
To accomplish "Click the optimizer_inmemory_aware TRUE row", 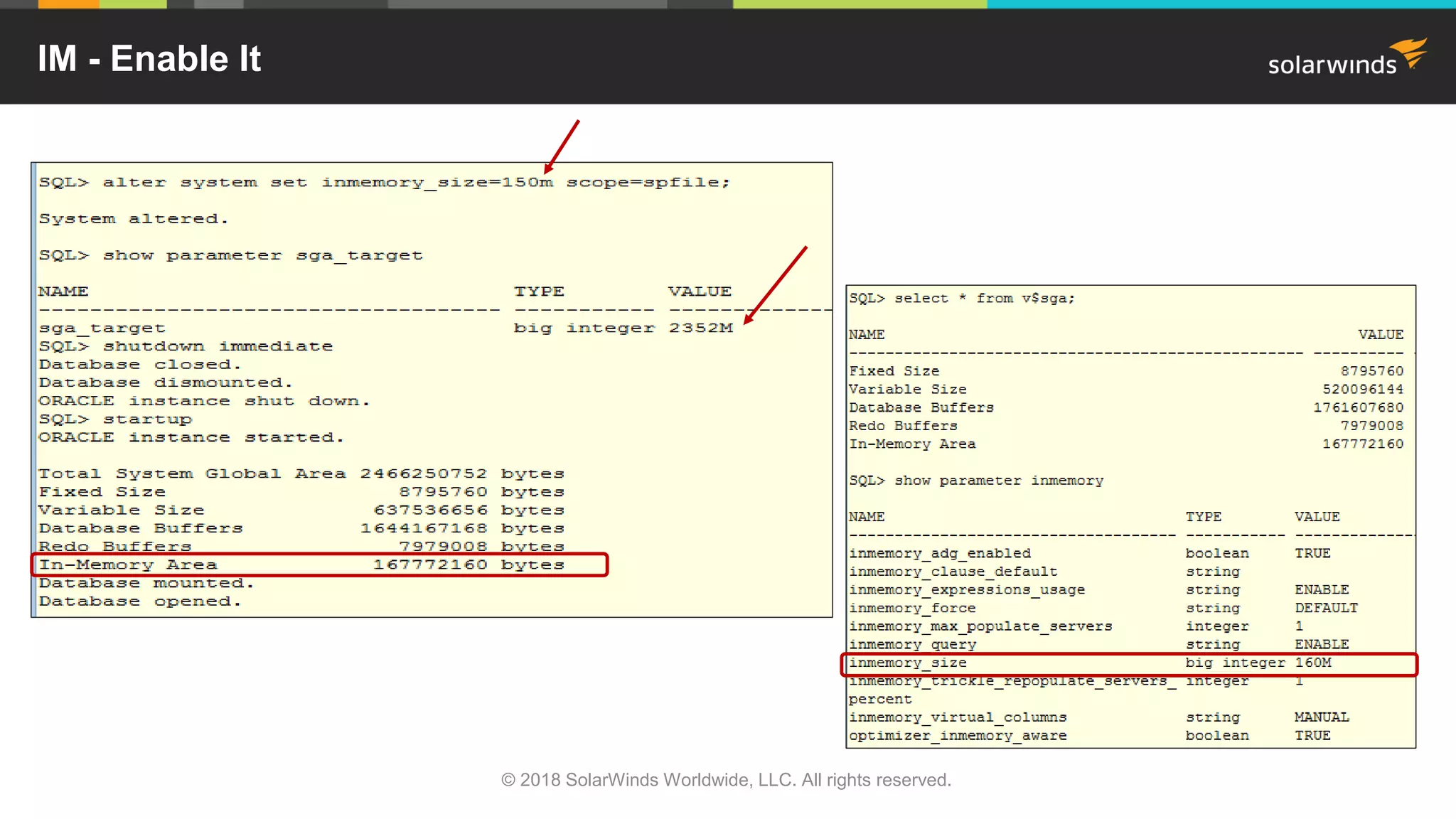I will tap(1089, 736).
